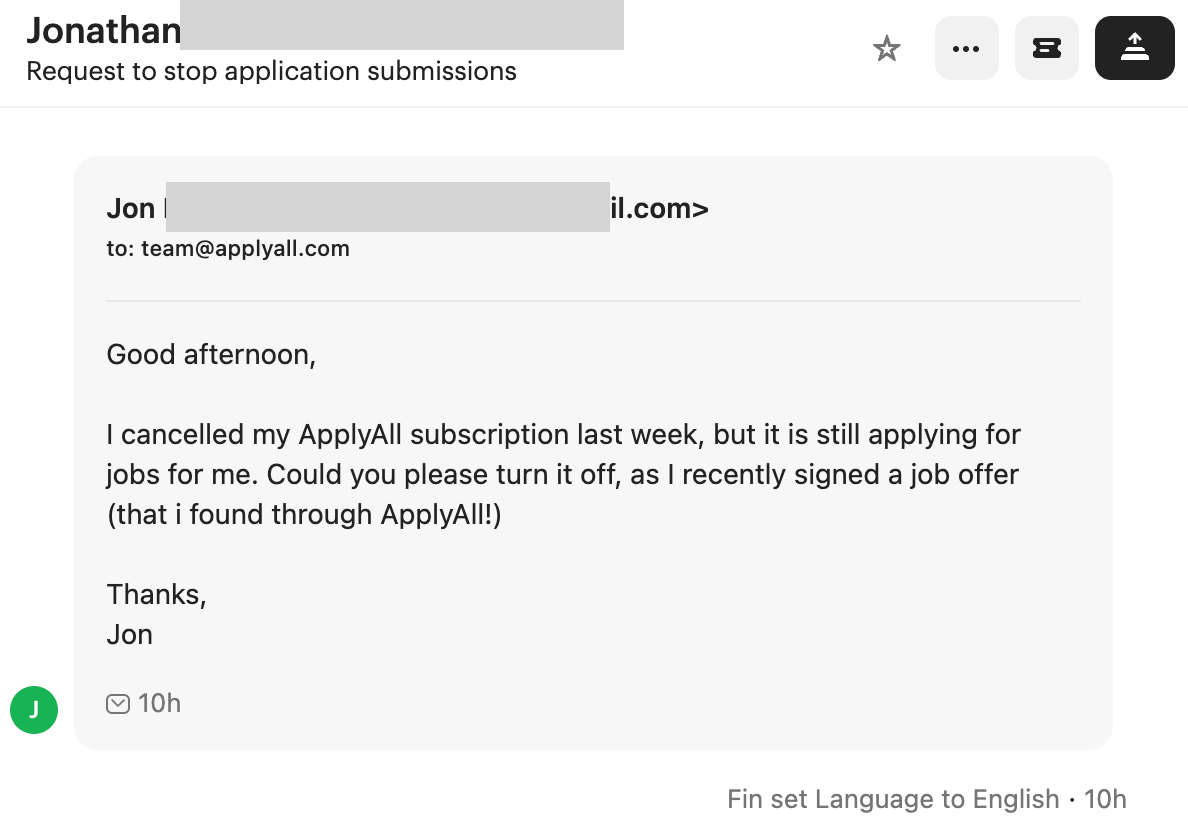Click the envelope icon beside the message's 10h

(x=118, y=704)
